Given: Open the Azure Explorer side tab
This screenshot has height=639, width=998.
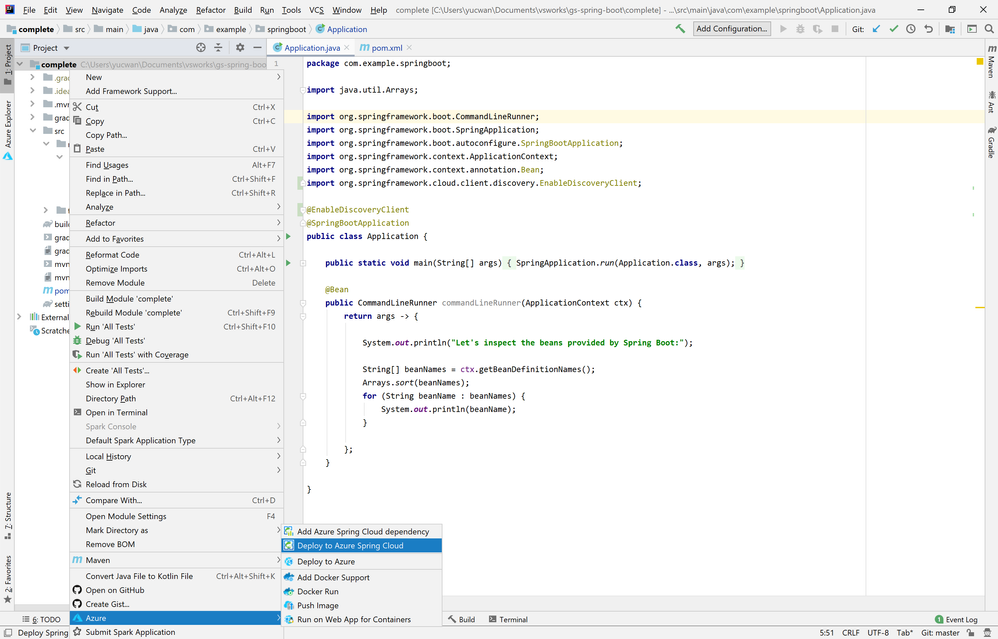Looking at the screenshot, I should tap(8, 129).
